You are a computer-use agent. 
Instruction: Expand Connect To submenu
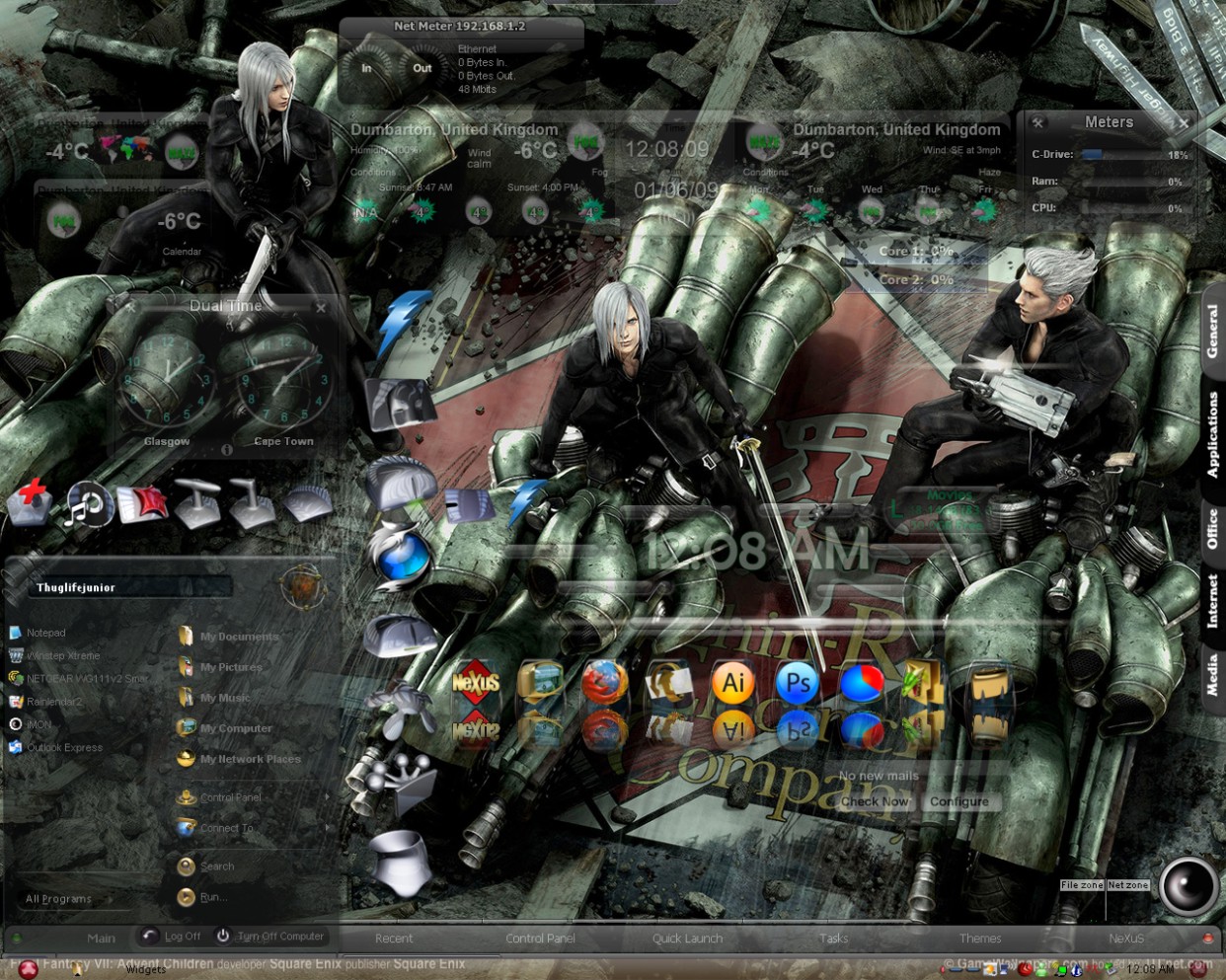point(254,828)
